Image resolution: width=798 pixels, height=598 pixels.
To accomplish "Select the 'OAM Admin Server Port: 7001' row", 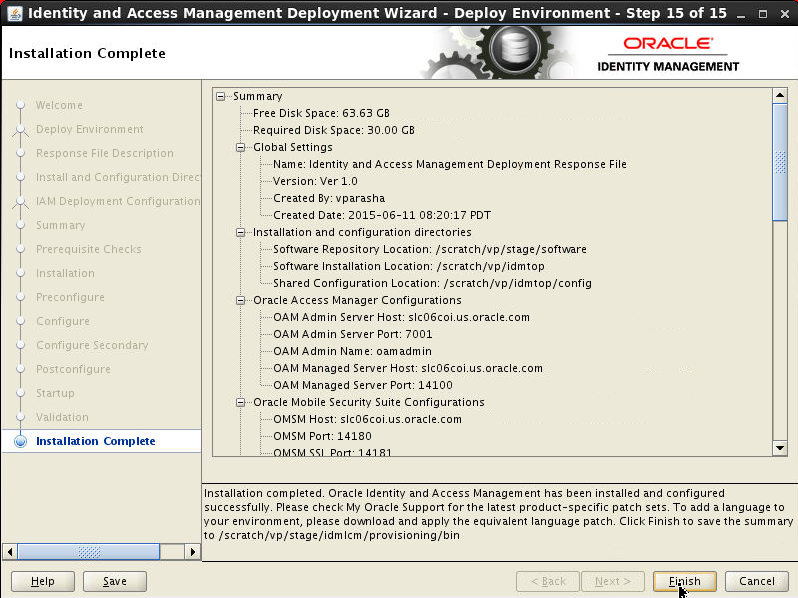I will [353, 334].
